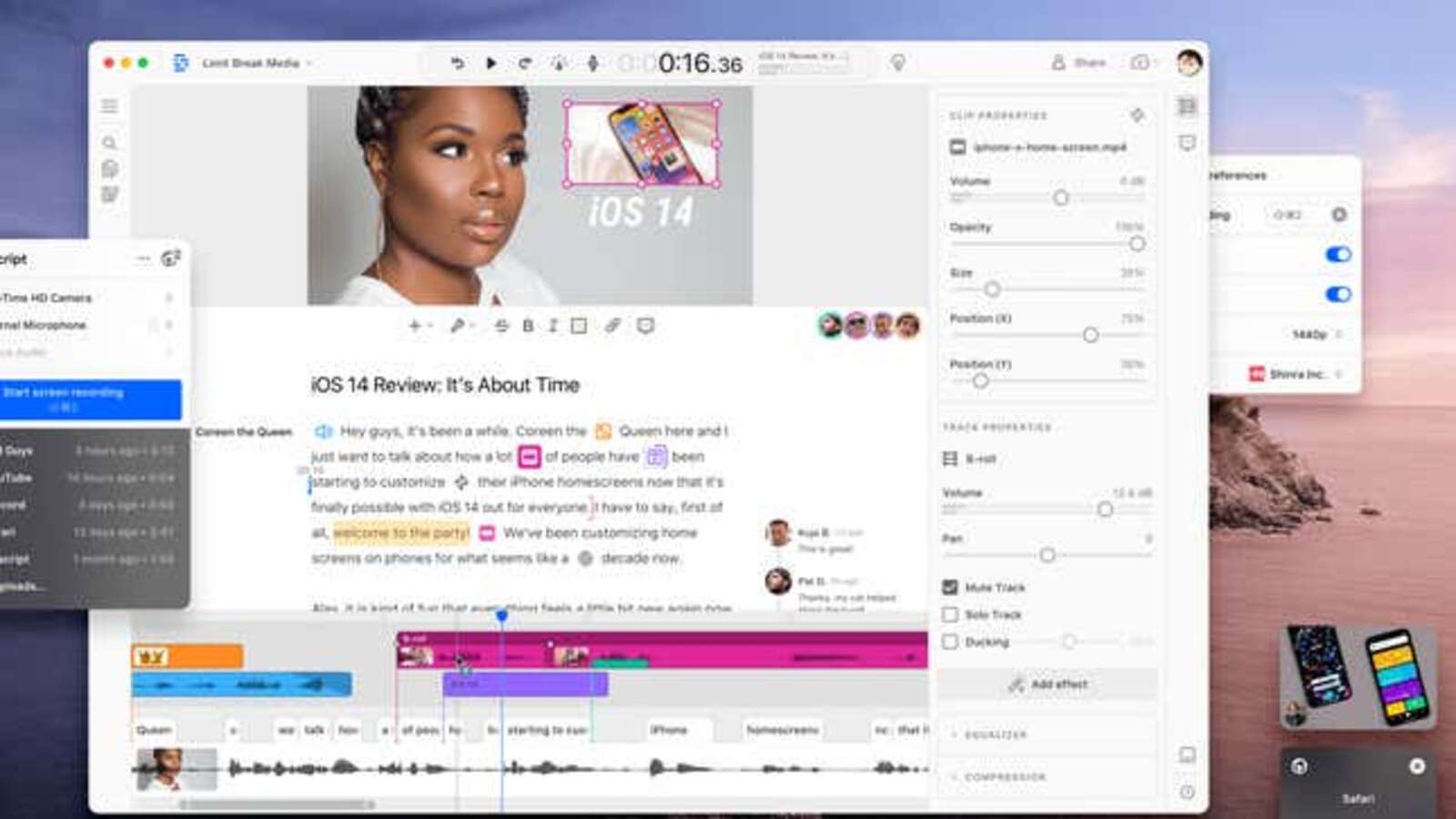Open the Limit Break Media project dropdown
1456x819 pixels.
[255, 63]
